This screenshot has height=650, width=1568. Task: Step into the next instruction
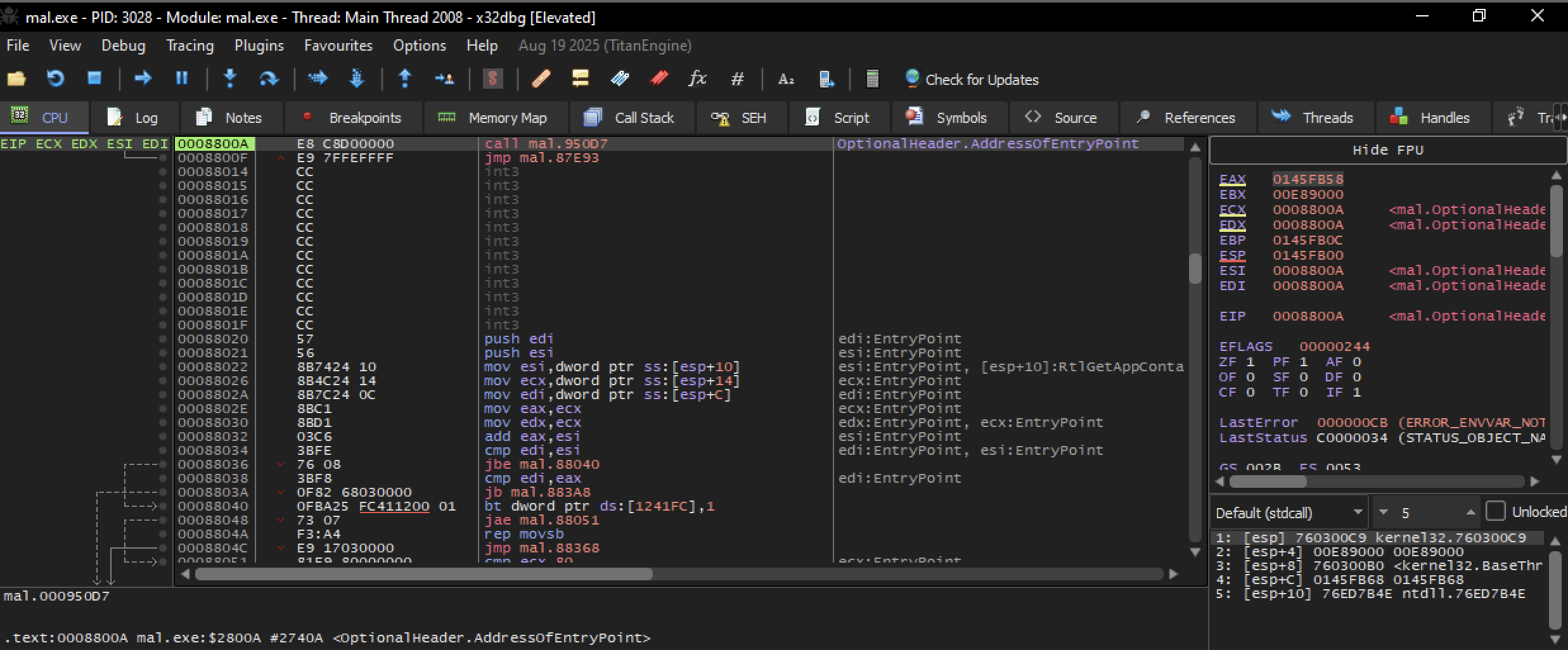[x=230, y=79]
